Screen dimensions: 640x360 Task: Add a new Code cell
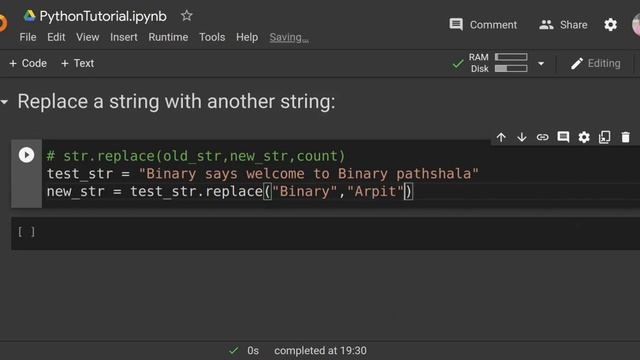tap(28, 63)
